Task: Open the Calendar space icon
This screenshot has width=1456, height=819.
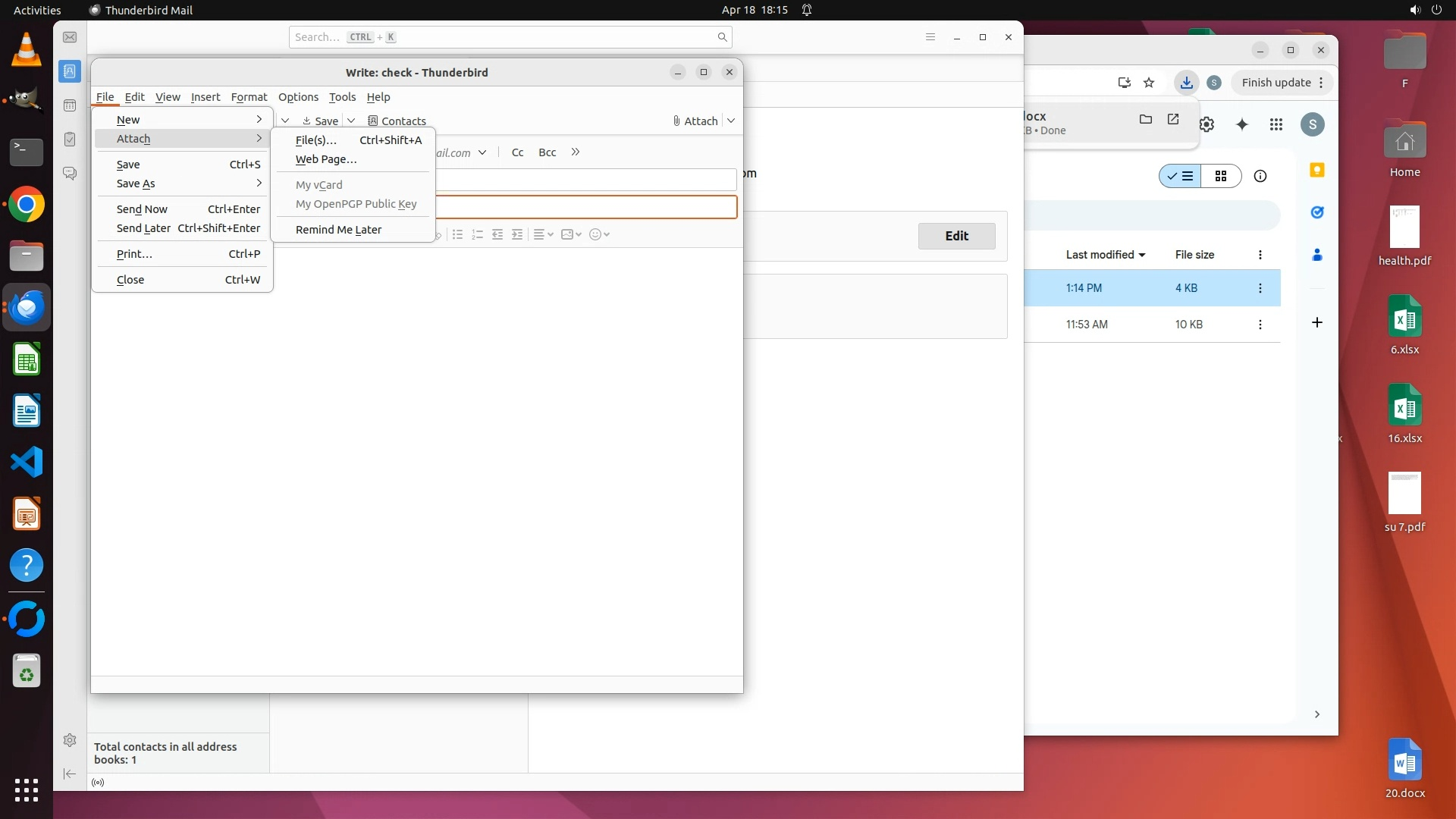Action: 70,105
